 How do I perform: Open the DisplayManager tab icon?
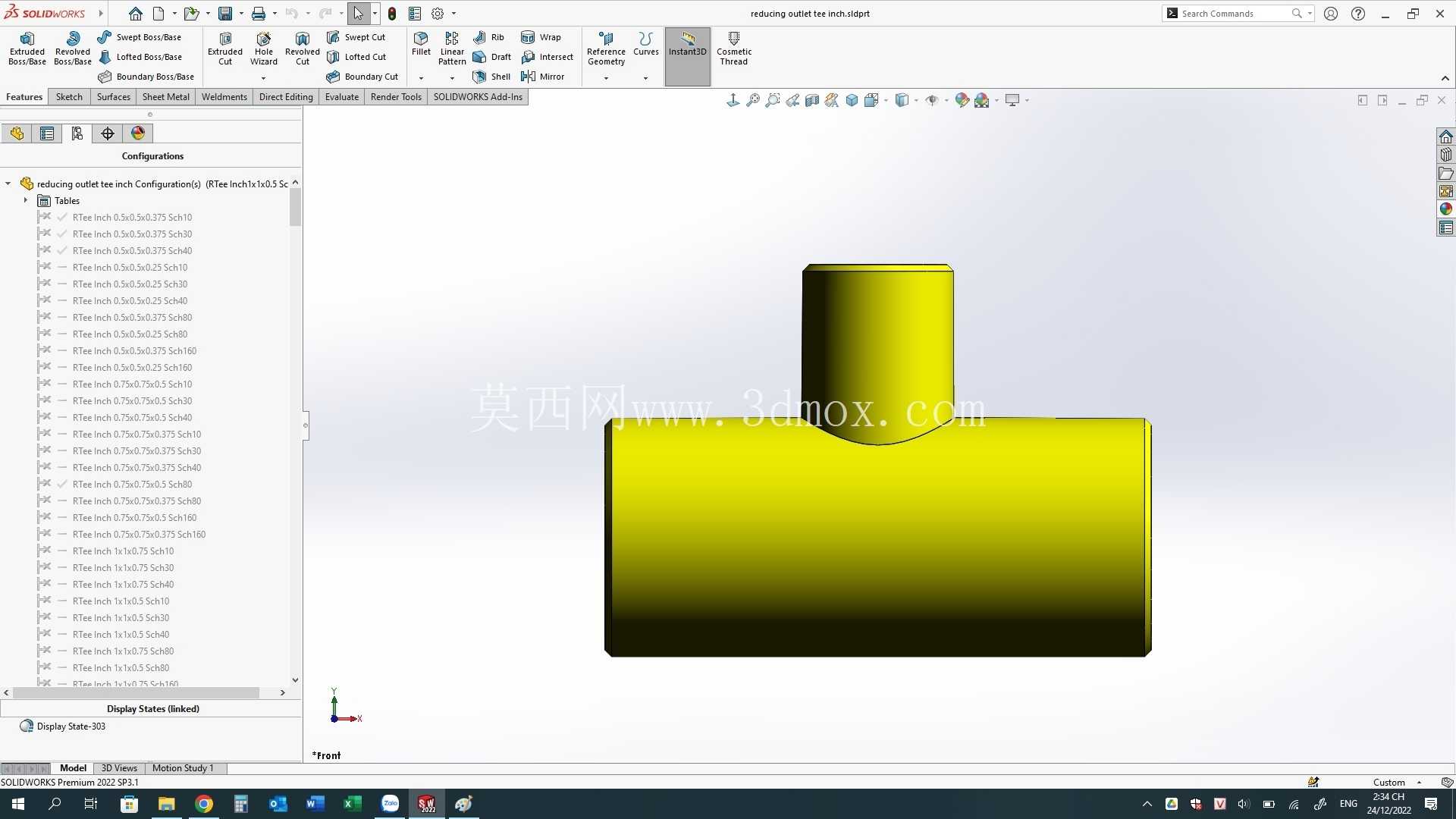click(138, 133)
